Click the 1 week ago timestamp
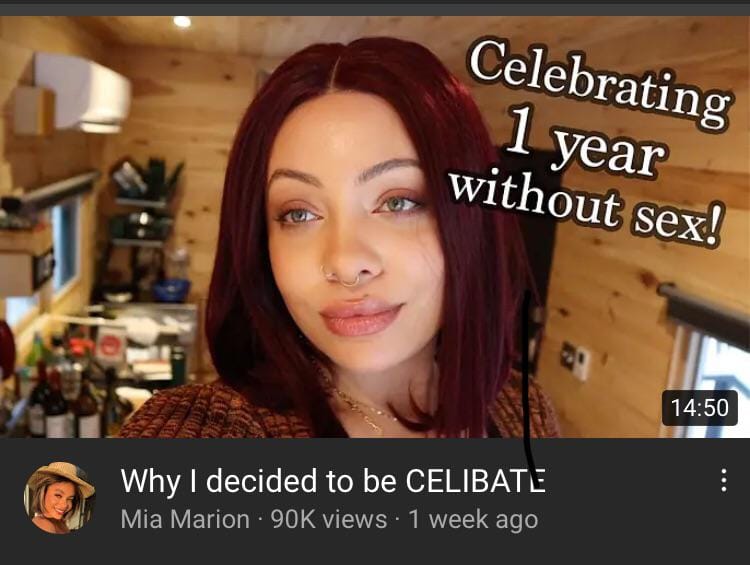Screen dimensions: 750x565 [x=473, y=519]
